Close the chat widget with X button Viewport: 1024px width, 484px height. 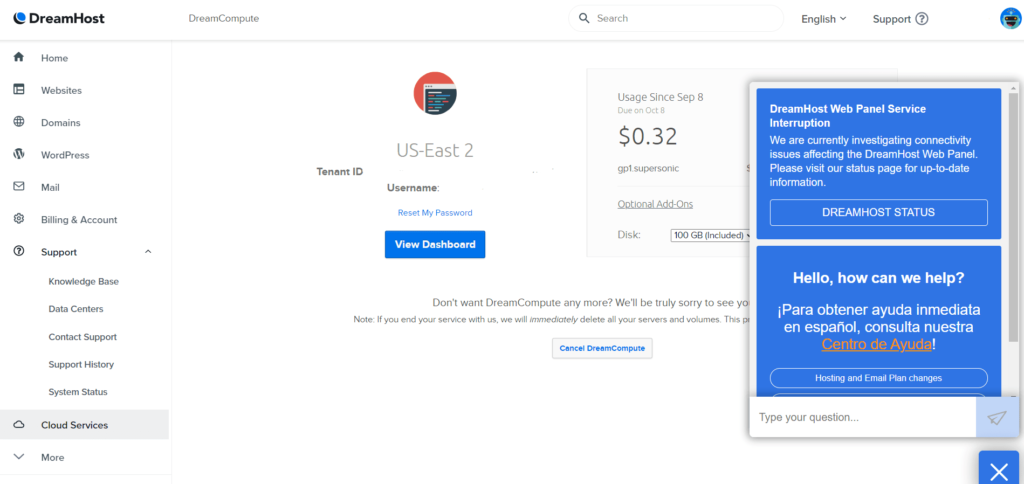click(x=999, y=470)
